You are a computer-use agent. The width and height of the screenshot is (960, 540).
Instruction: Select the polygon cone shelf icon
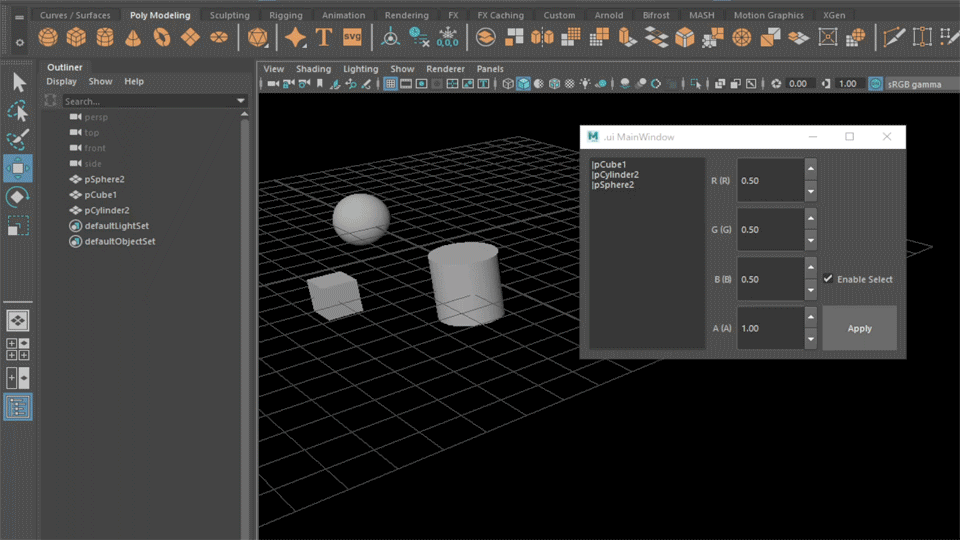(x=133, y=38)
